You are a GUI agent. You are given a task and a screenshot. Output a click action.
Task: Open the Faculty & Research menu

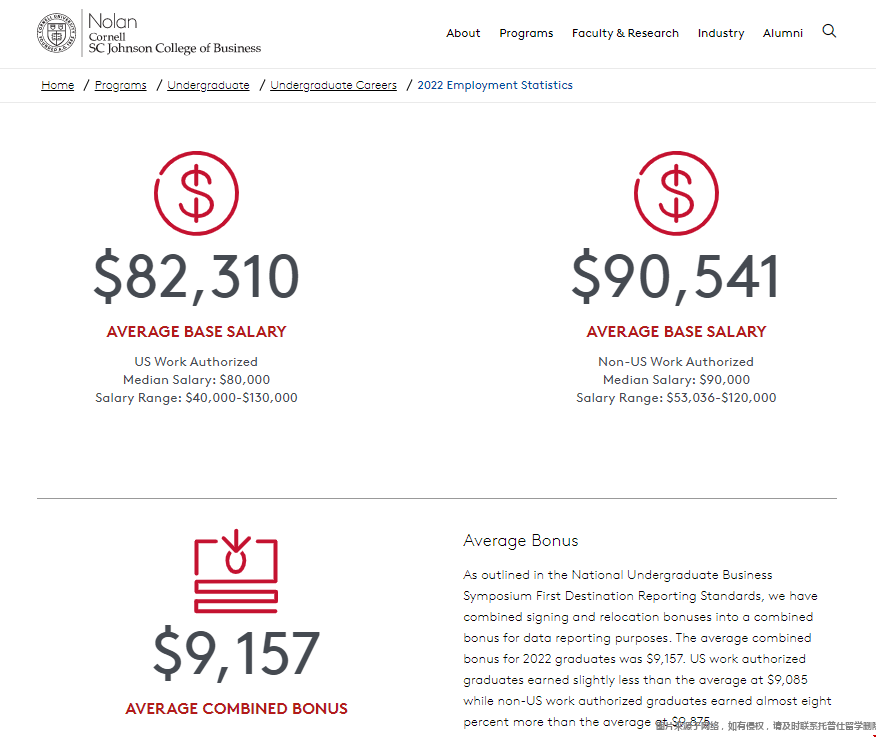[x=625, y=33]
